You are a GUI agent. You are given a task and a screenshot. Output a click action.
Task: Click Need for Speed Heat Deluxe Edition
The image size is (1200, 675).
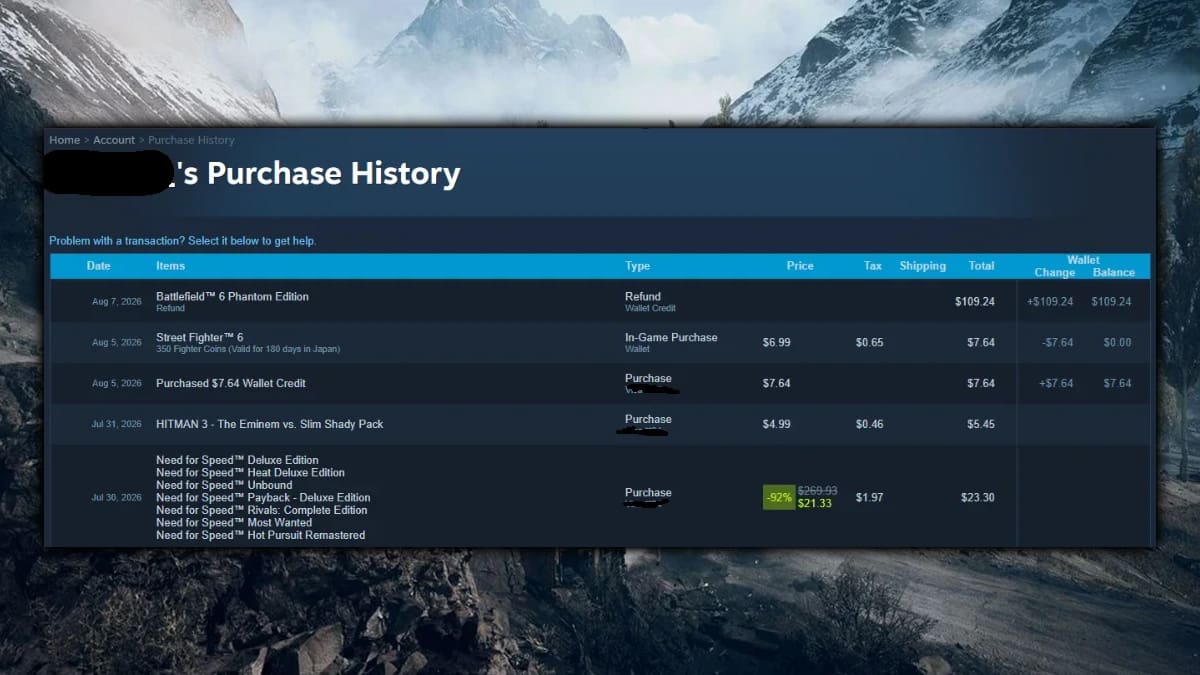(250, 473)
